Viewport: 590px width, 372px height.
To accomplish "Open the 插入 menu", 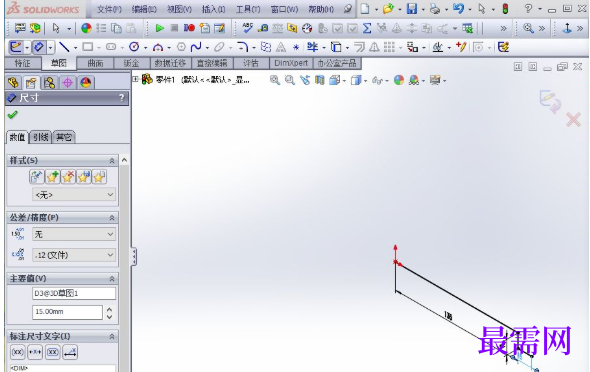I will pyautogui.click(x=213, y=9).
